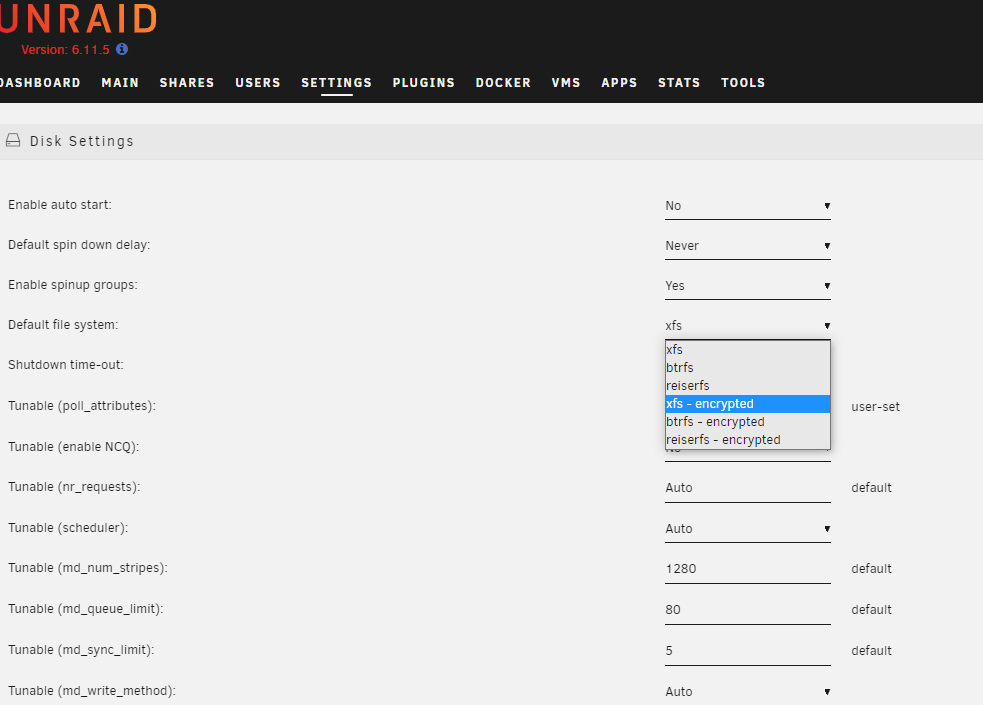Open the Stats tab
The image size is (983, 705).
[x=679, y=83]
